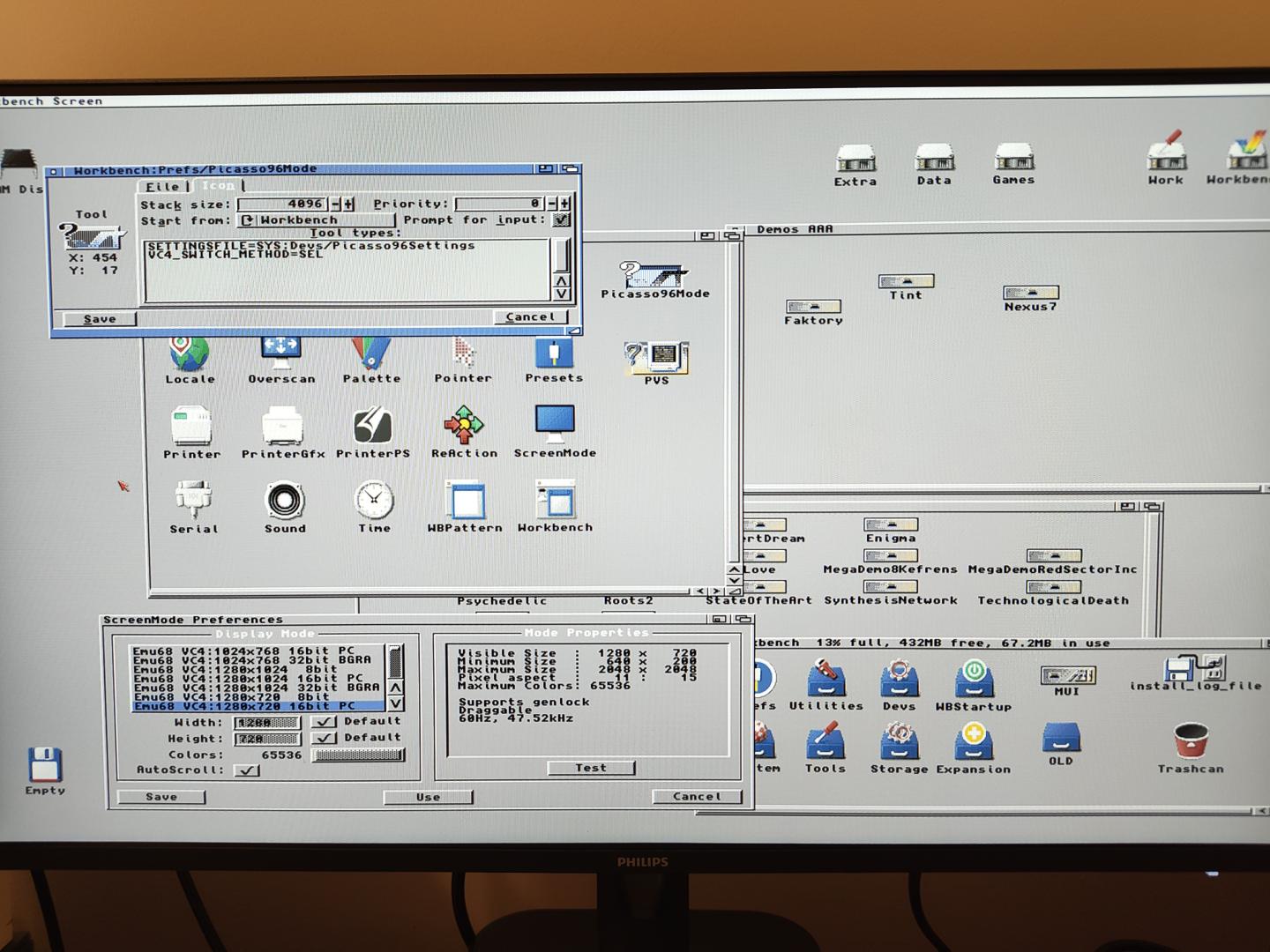Select the MUI icon
Viewport: 1270px width, 952px height.
[x=1067, y=675]
